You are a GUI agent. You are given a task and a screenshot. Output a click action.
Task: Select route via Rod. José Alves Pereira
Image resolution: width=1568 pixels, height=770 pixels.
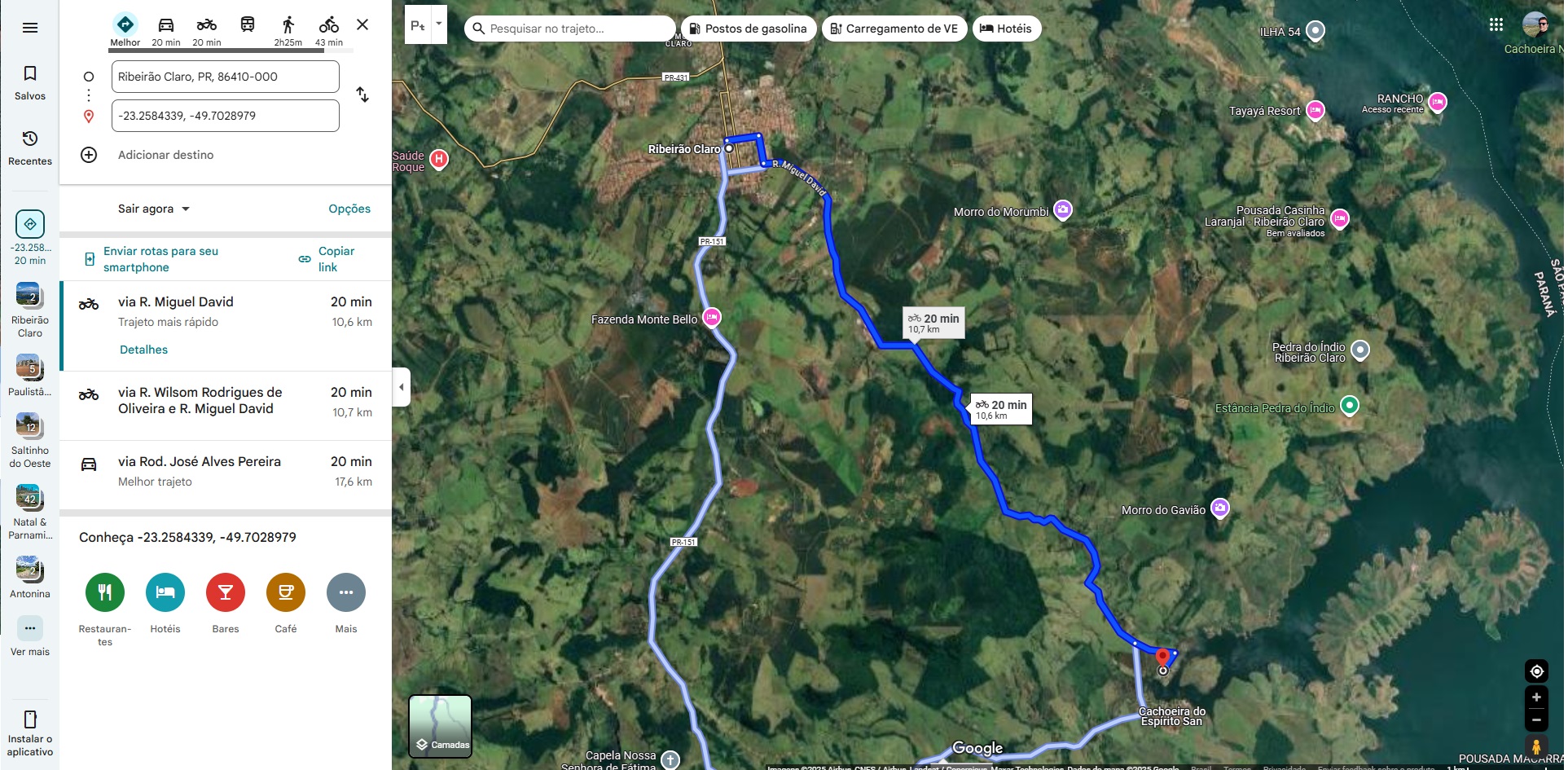pos(226,472)
